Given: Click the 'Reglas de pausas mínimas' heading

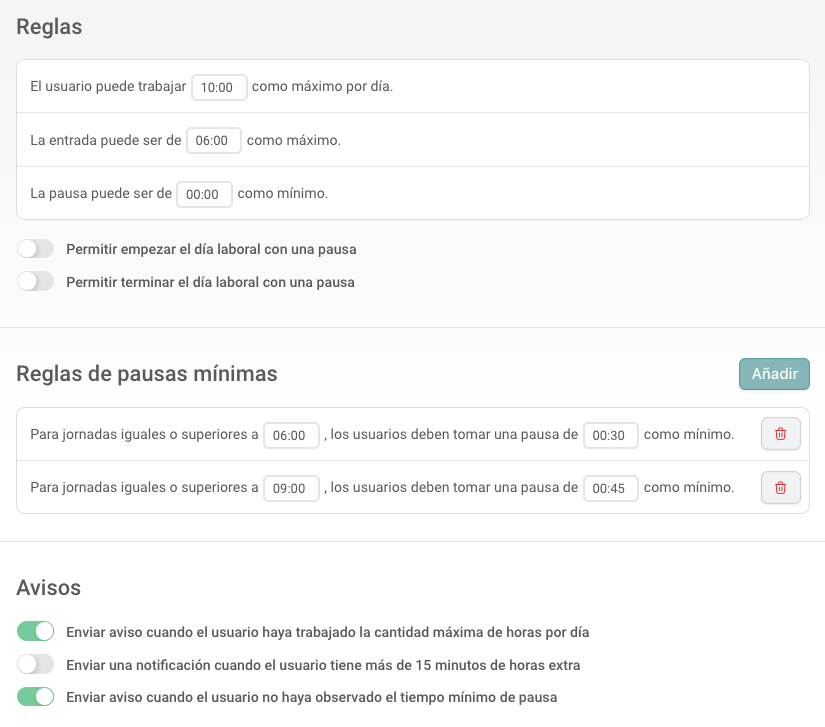Looking at the screenshot, I should click(147, 374).
